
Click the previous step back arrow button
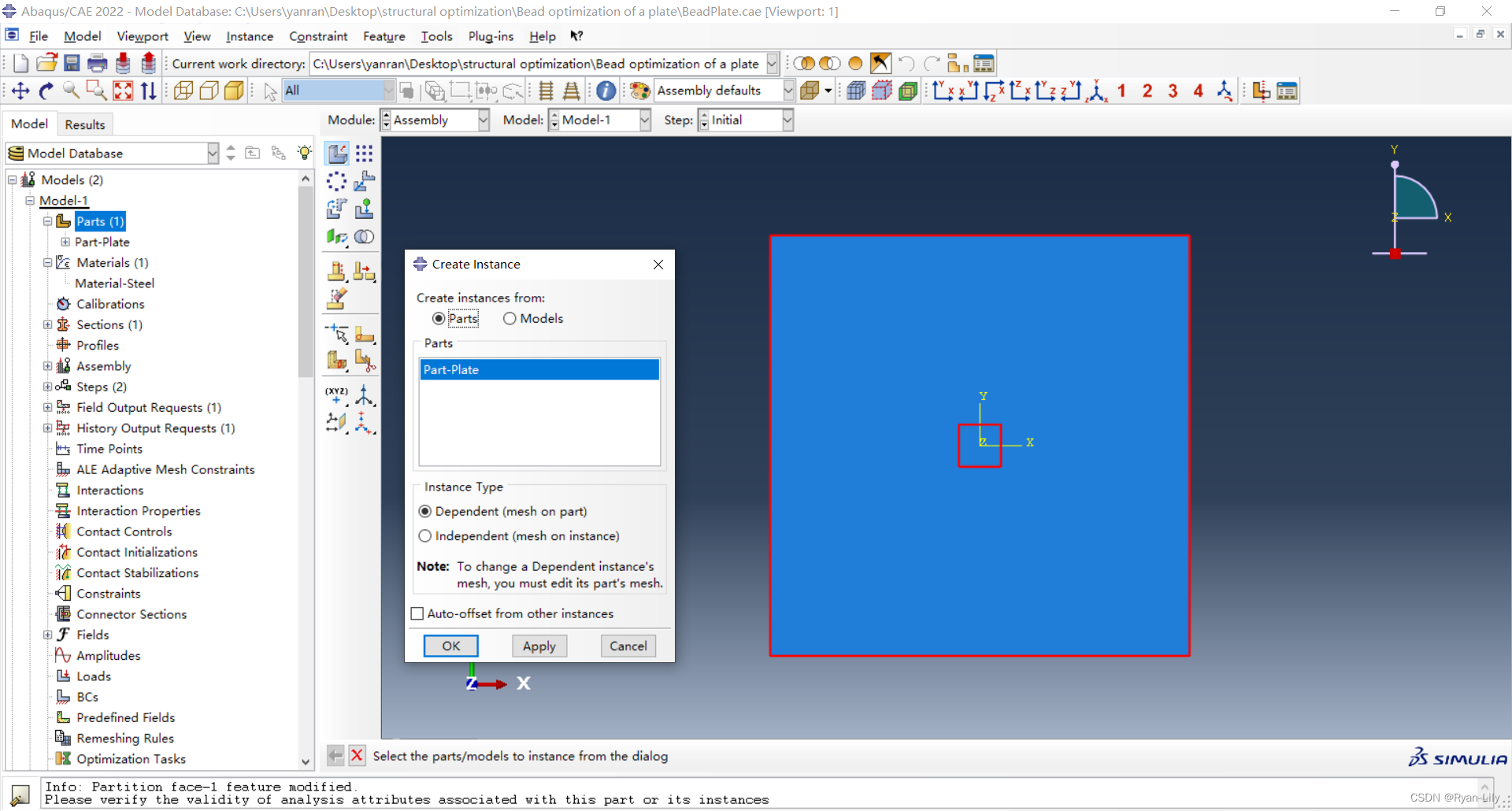tap(335, 756)
